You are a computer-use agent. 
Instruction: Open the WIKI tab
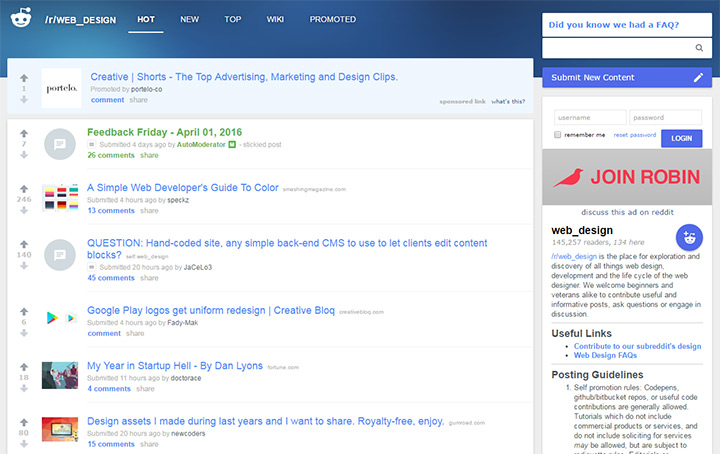pos(275,19)
